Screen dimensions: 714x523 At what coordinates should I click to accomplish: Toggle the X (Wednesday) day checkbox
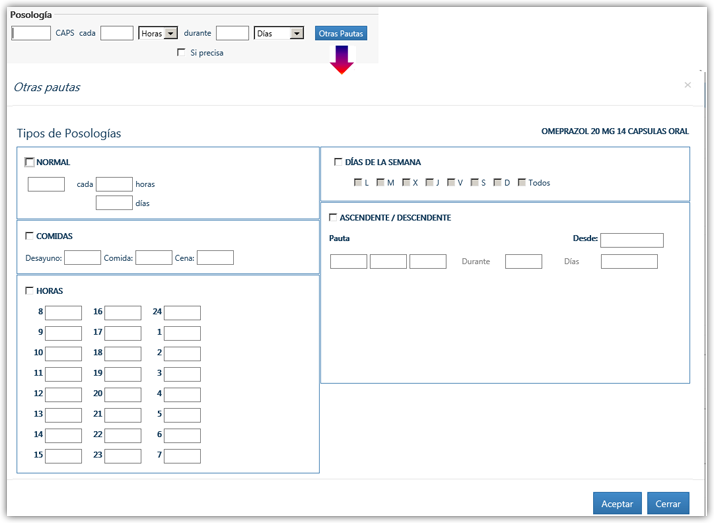point(406,183)
